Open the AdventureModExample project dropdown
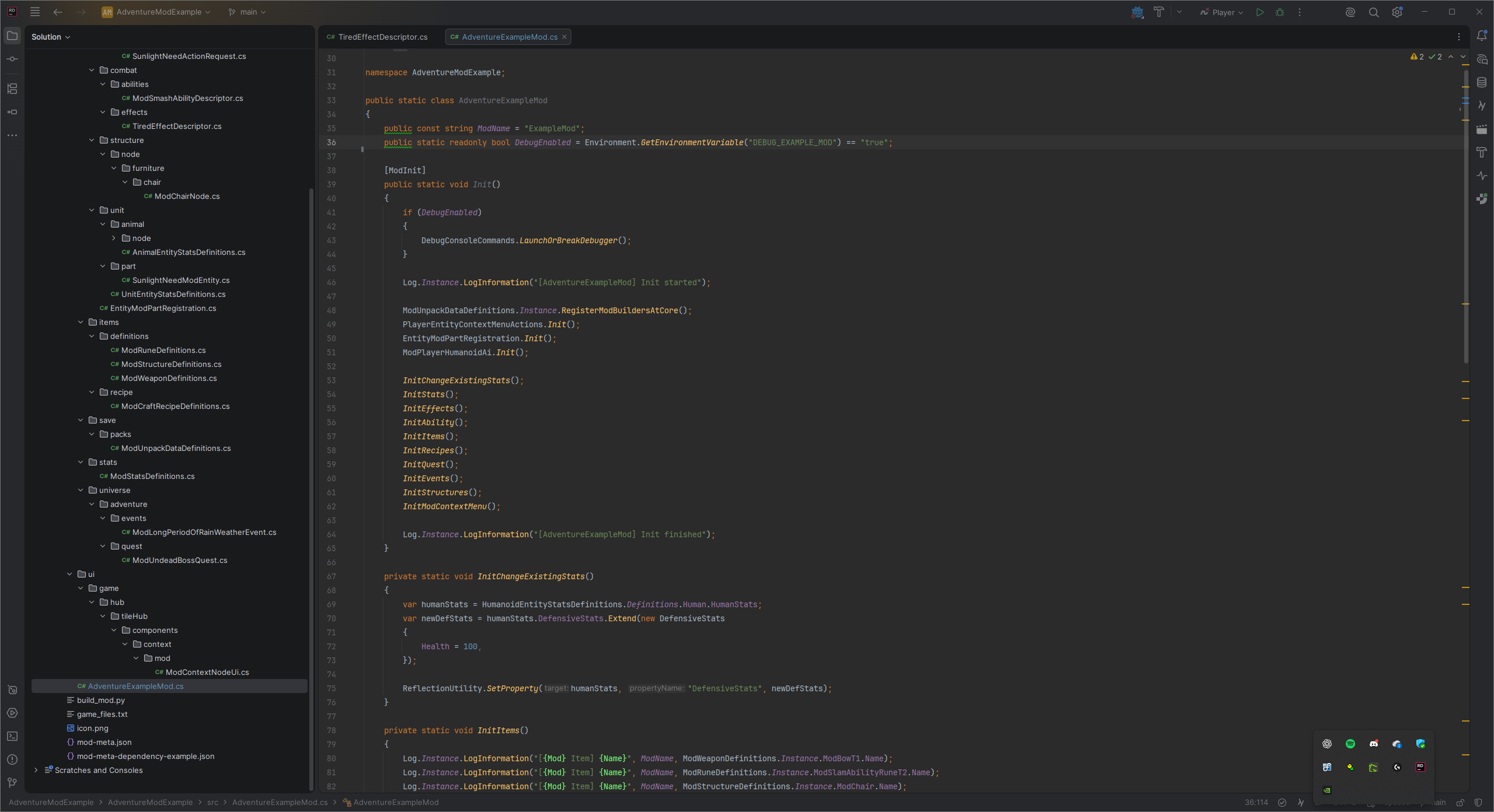1494x812 pixels. click(x=156, y=12)
